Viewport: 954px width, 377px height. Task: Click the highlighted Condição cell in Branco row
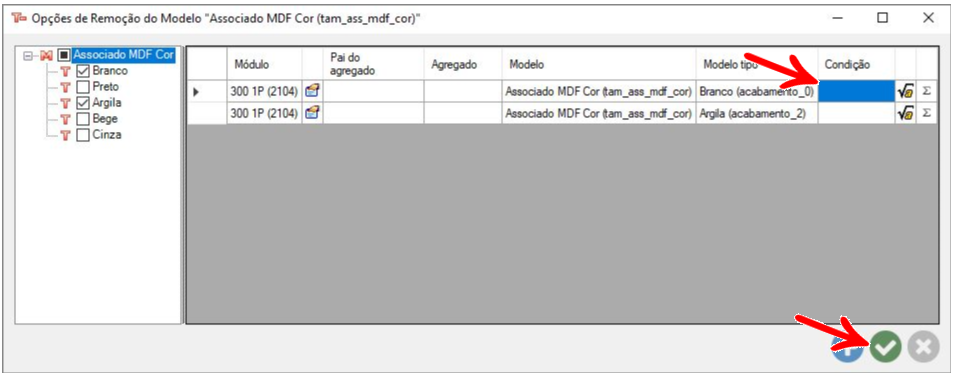coord(857,91)
